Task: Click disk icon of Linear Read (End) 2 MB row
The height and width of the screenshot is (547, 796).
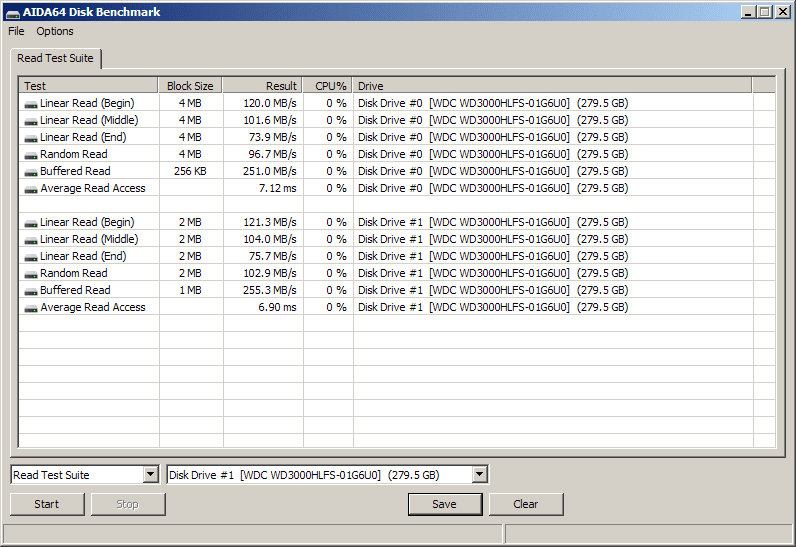Action: 30,258
